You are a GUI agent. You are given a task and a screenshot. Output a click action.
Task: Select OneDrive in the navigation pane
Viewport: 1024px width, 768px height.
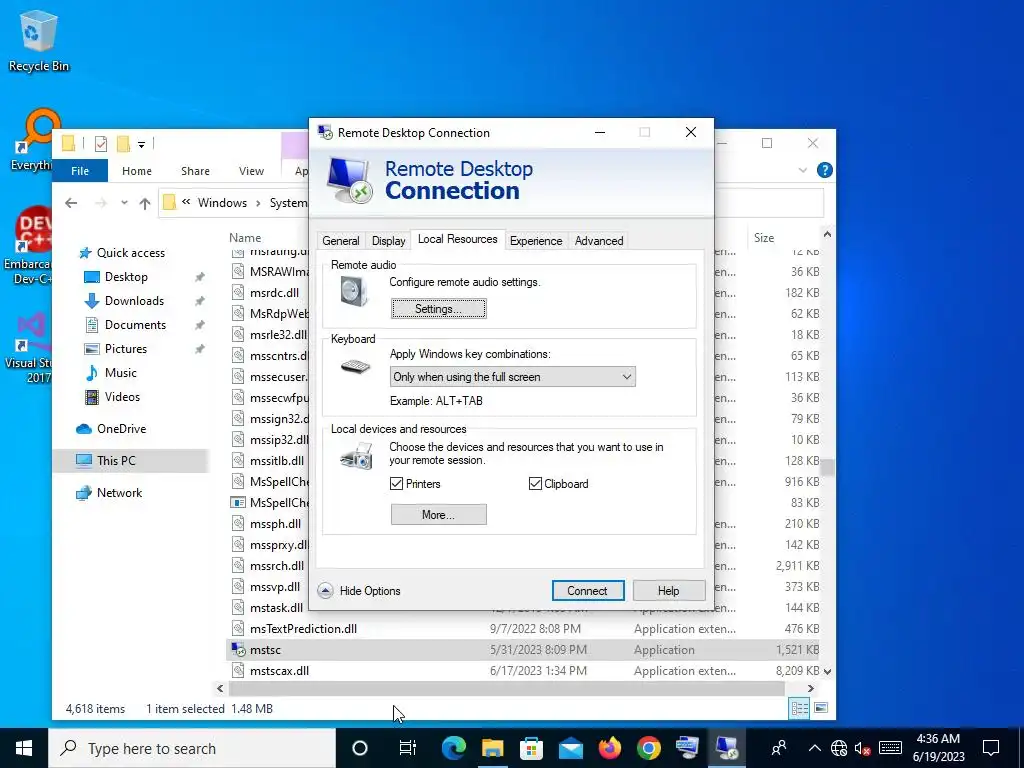pyautogui.click(x=121, y=428)
